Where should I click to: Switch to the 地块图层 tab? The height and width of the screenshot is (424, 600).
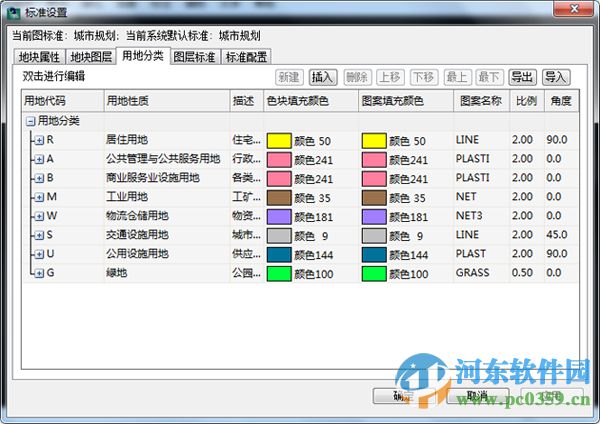pos(91,57)
